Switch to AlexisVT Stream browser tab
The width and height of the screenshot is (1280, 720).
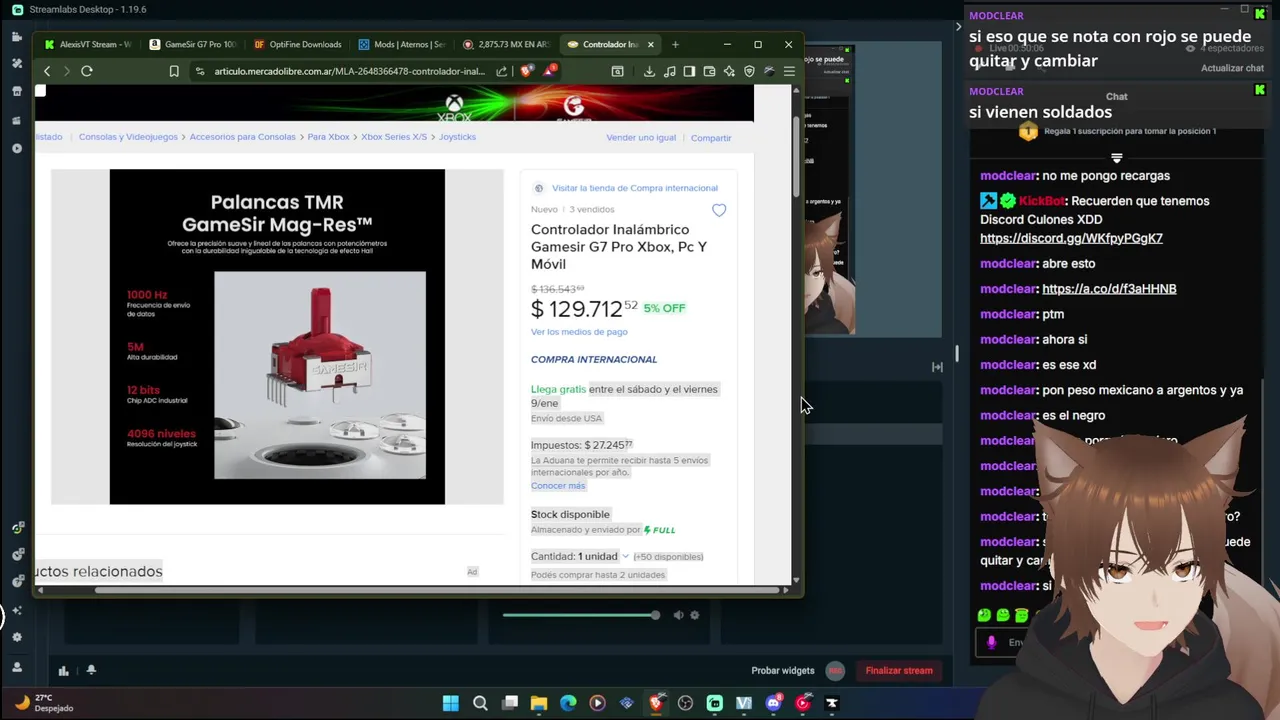(87, 44)
